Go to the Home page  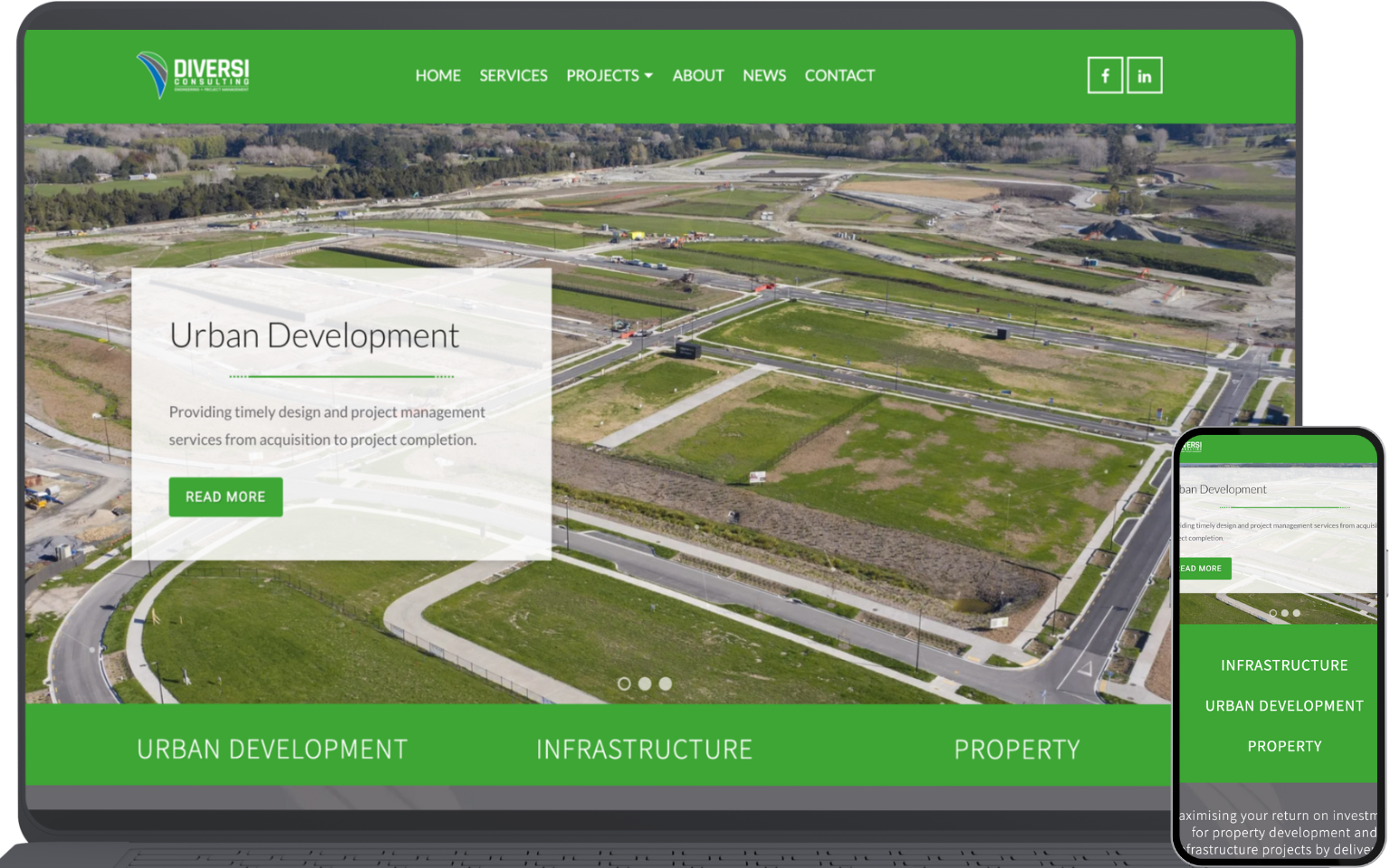(x=438, y=76)
